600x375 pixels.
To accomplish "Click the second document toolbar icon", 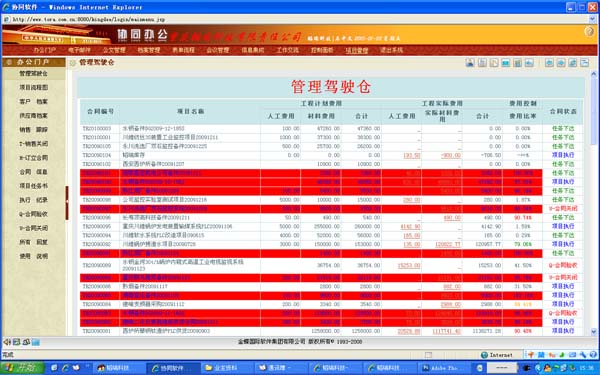I will coord(482,63).
